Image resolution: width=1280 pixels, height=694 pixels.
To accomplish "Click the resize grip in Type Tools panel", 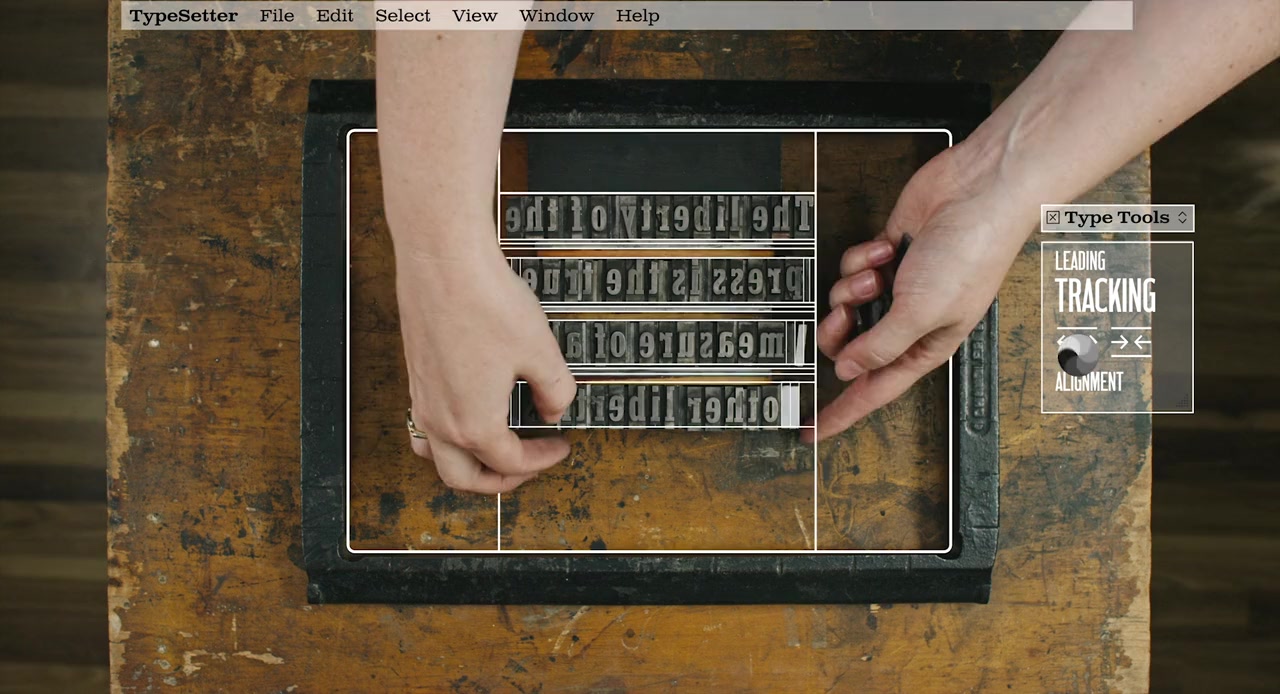I will tap(1184, 404).
